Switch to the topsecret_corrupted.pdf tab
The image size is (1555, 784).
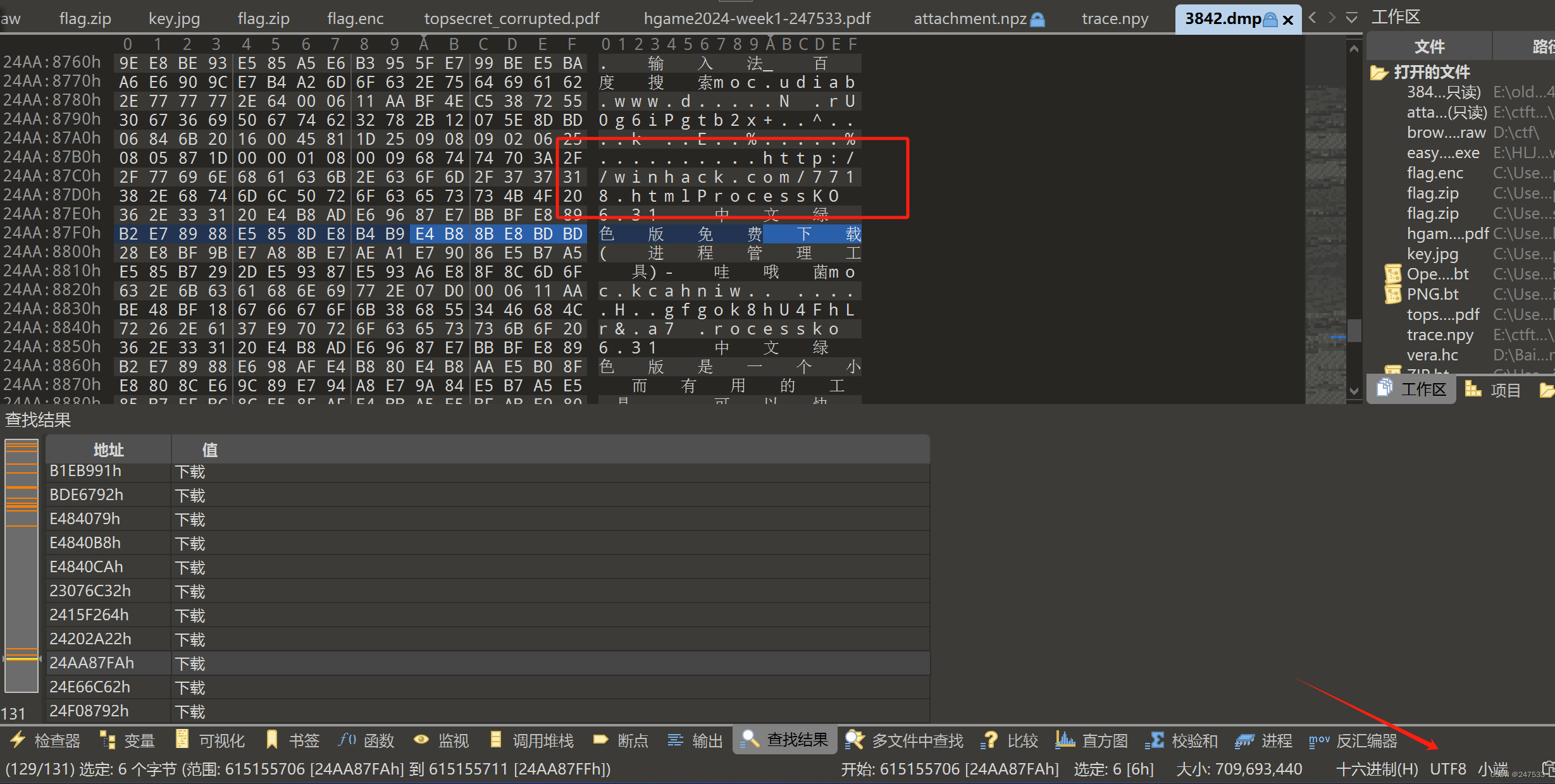[511, 19]
